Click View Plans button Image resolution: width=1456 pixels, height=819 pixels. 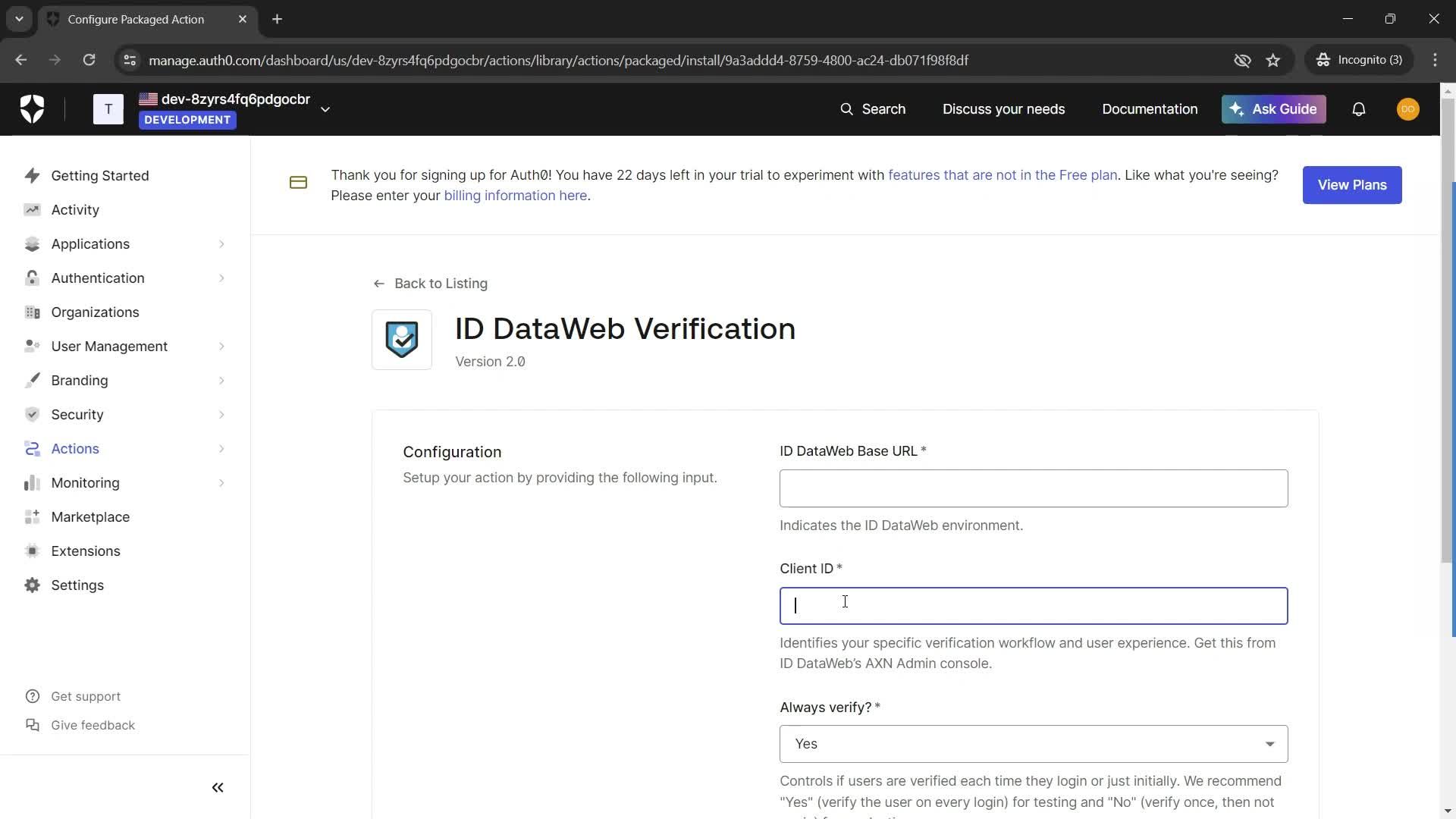point(1352,185)
